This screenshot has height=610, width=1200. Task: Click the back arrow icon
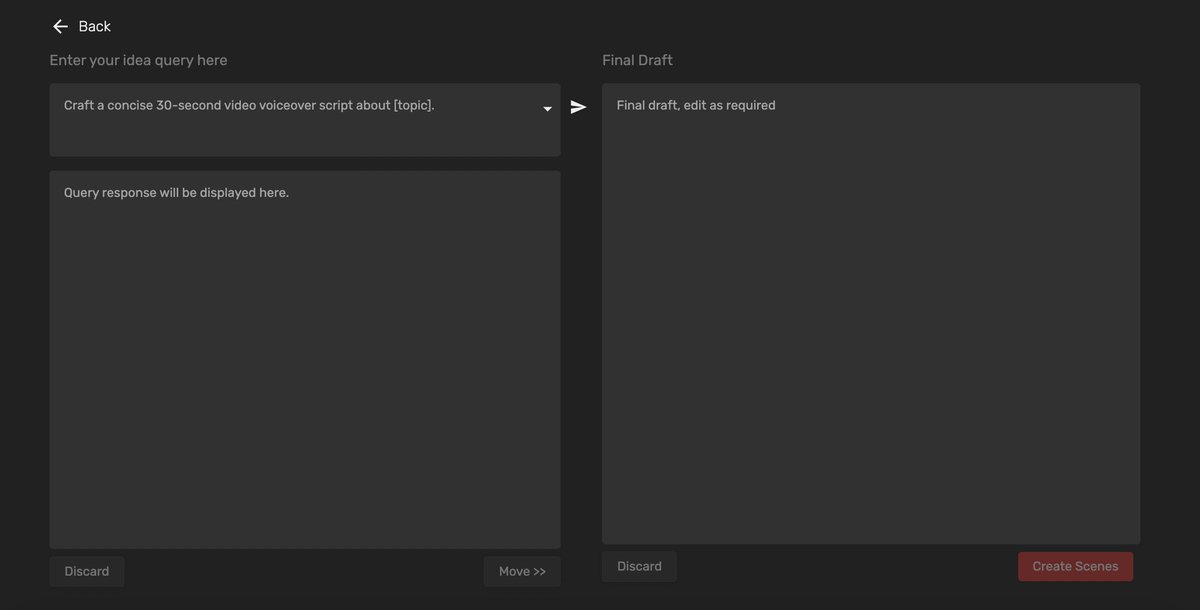pos(61,26)
